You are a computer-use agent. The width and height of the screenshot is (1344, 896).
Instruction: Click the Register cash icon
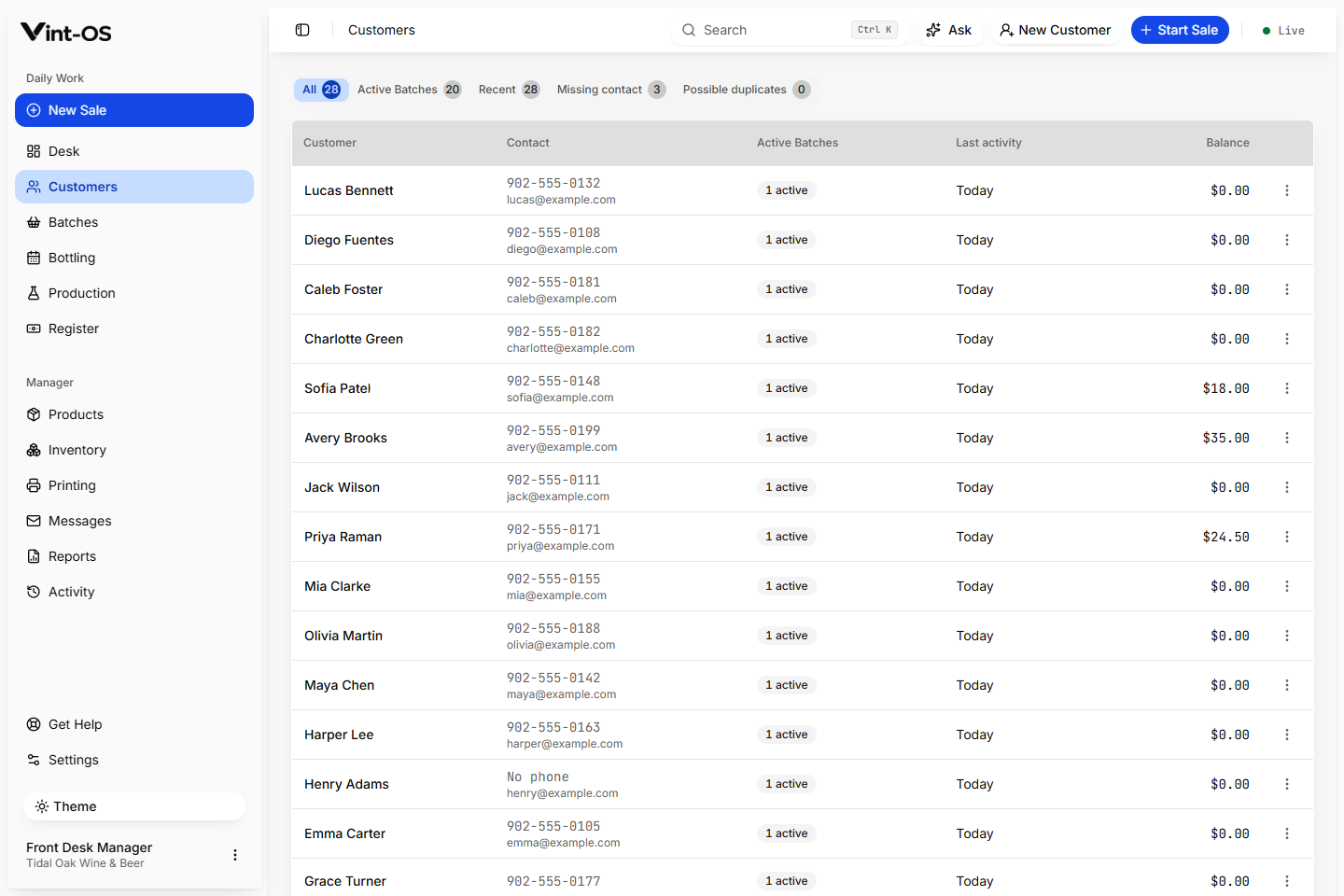click(34, 329)
